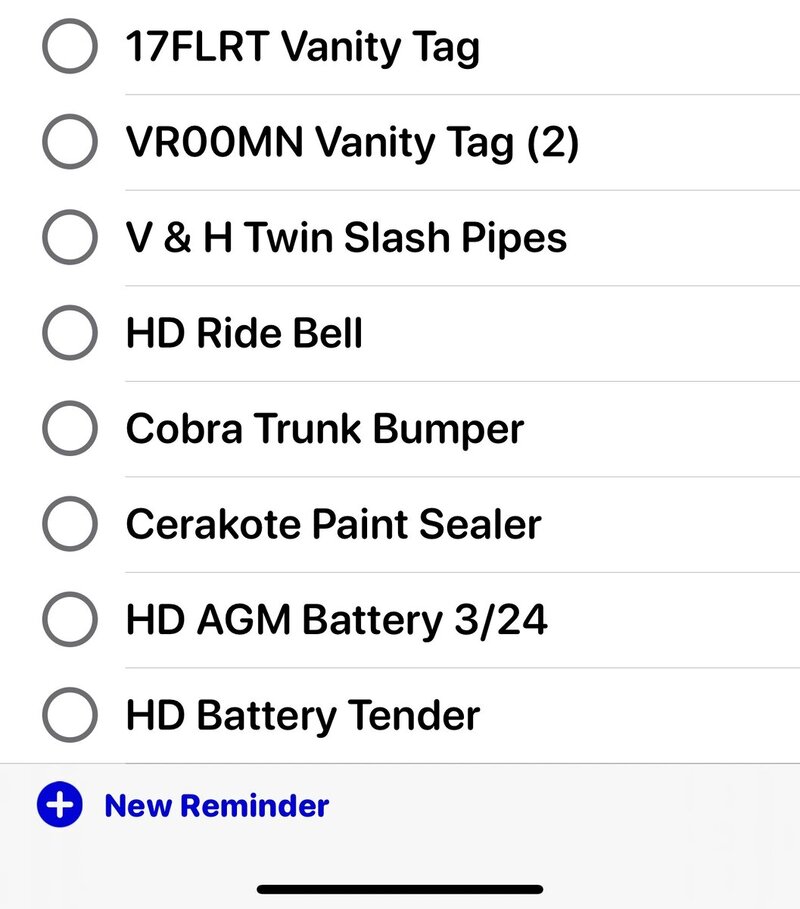Edit V & H Twin Slash Pipes text
This screenshot has height=909, width=800.
[x=346, y=238]
